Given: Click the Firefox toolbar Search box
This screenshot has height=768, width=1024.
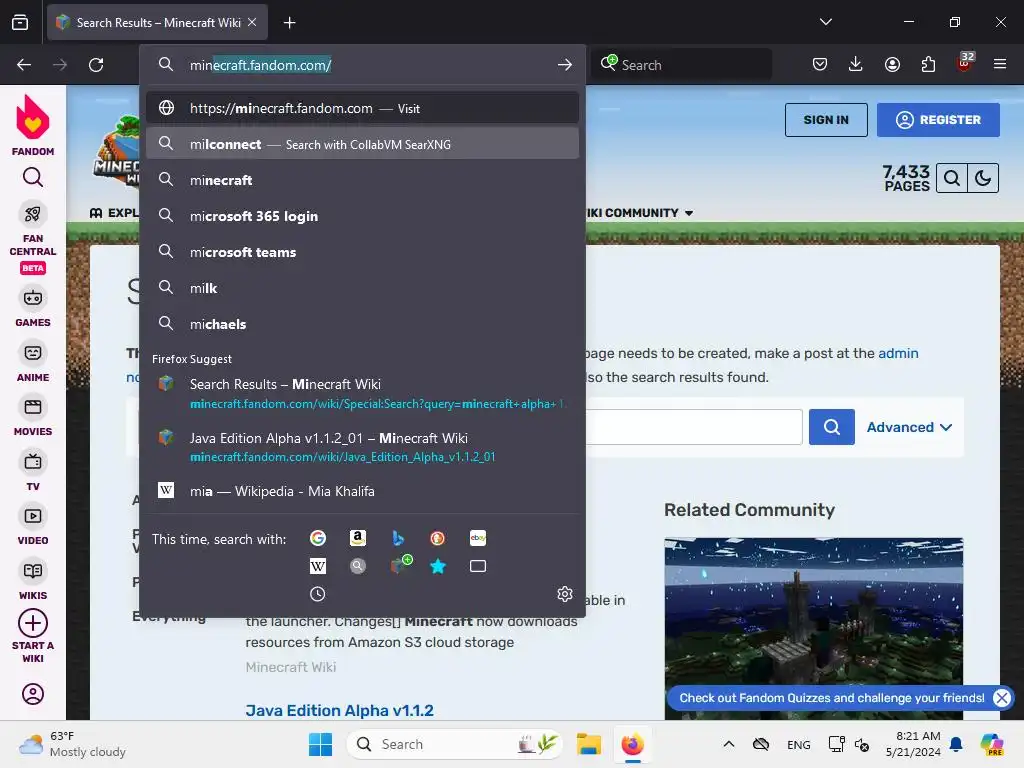Looking at the screenshot, I should [x=681, y=65].
